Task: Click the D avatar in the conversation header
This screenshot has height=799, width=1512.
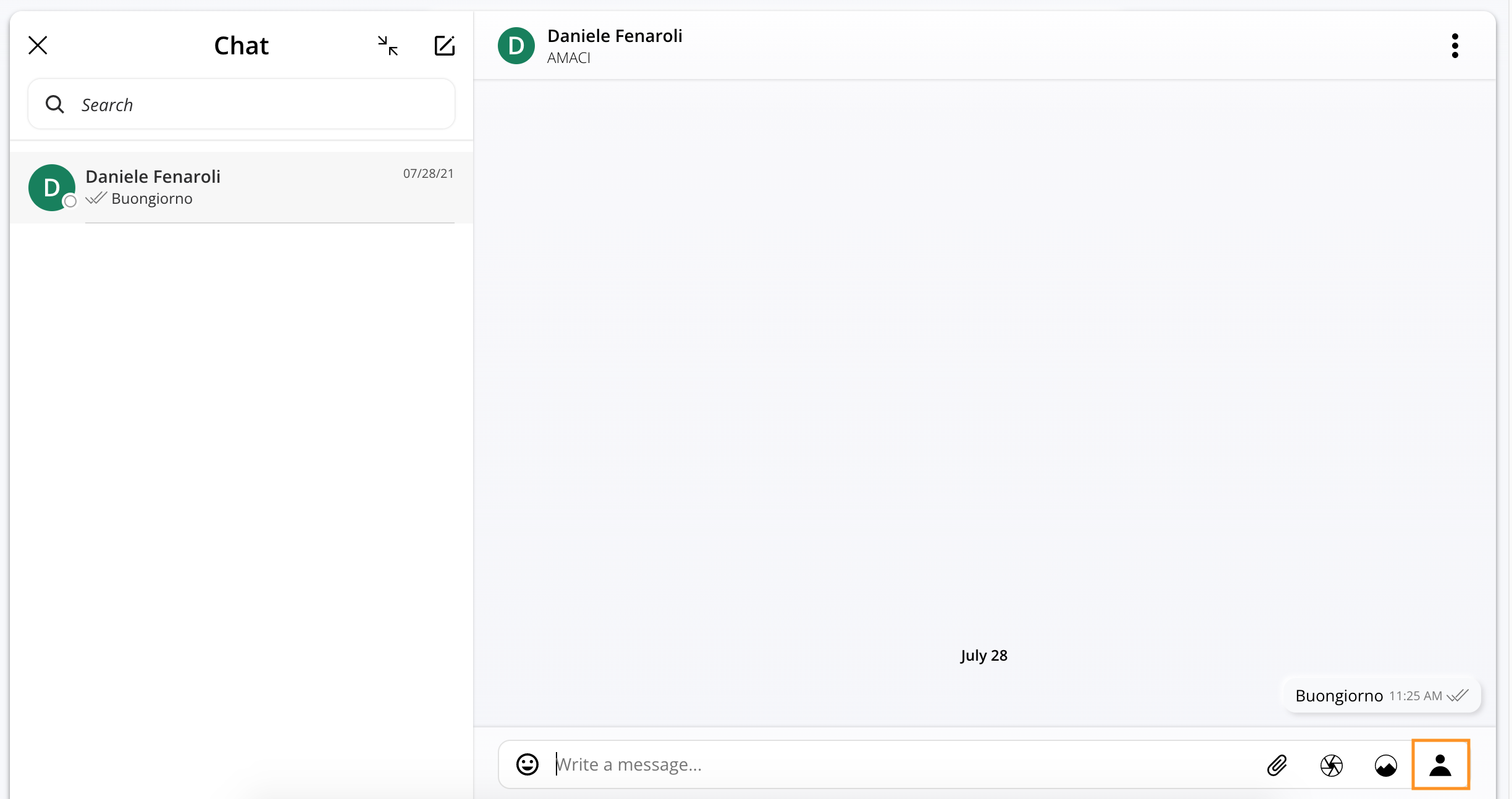Action: coord(516,46)
